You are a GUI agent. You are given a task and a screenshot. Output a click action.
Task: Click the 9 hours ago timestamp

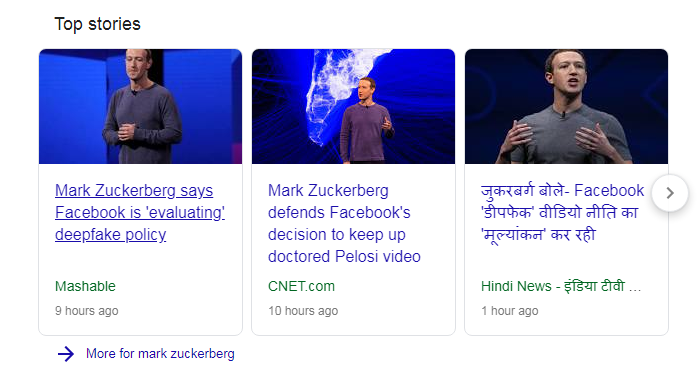click(x=87, y=311)
